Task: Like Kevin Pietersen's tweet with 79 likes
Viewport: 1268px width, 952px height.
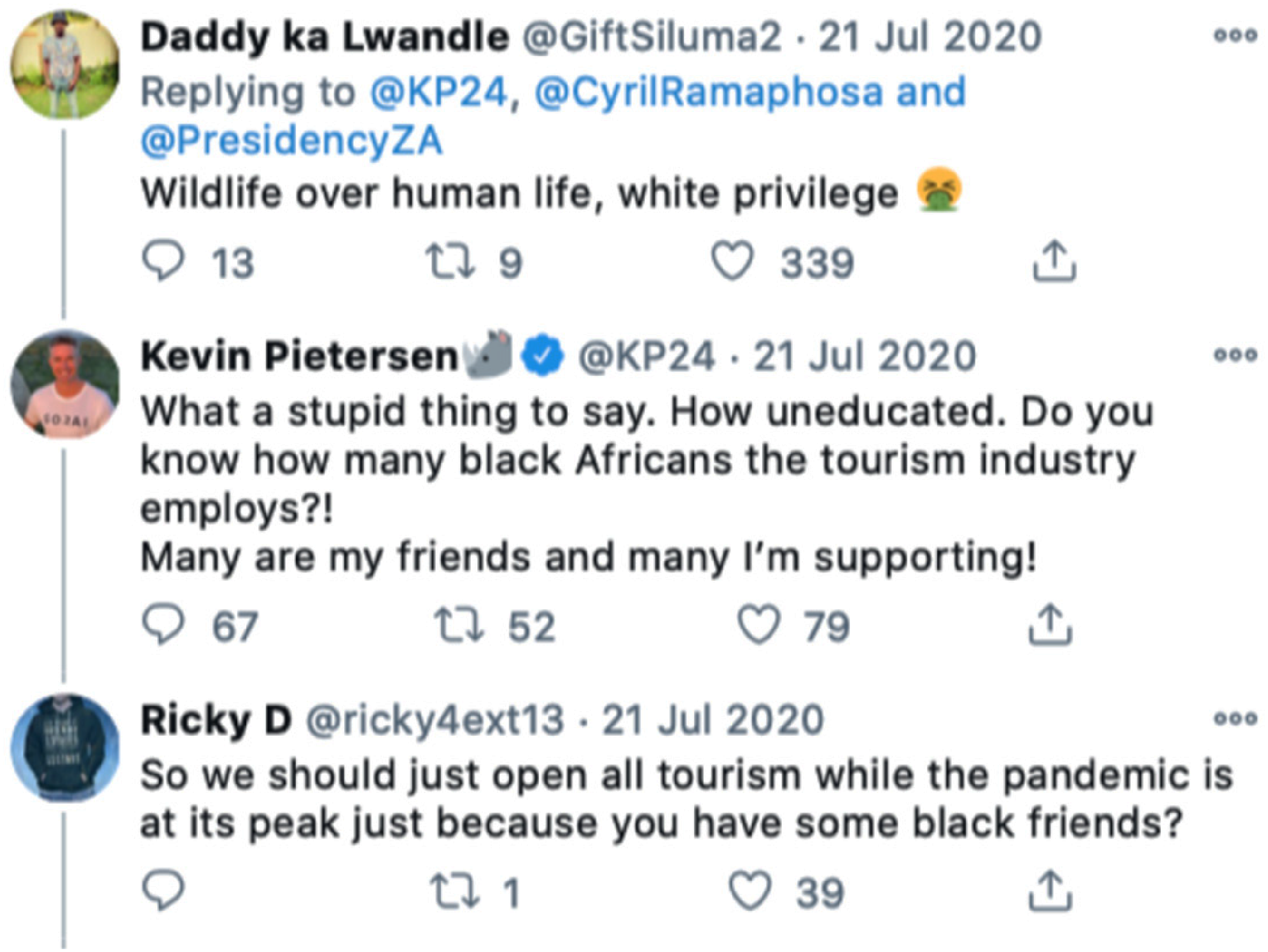Action: [x=759, y=624]
